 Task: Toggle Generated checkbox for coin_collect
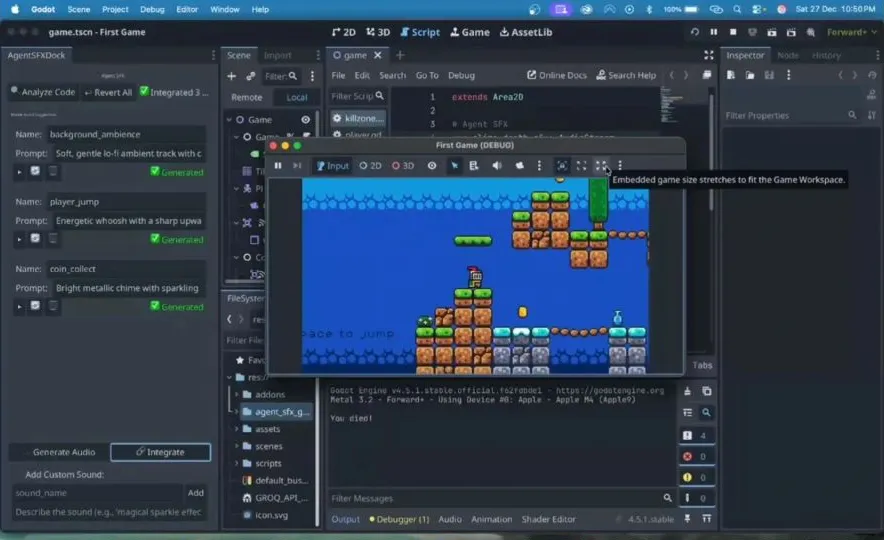click(154, 306)
